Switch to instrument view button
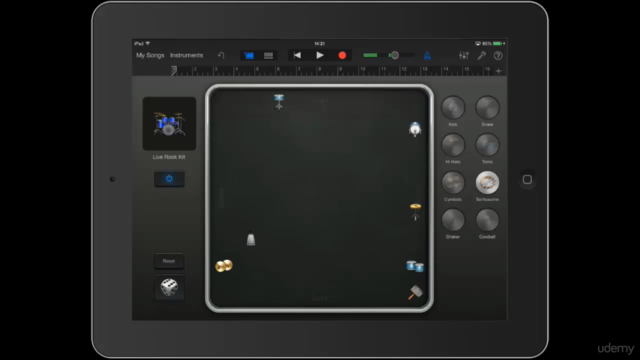 pos(249,56)
